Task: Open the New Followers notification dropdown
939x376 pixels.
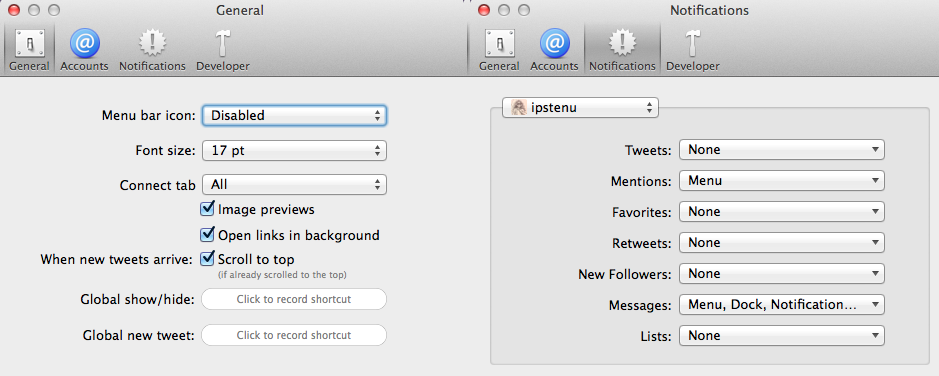Action: [782, 274]
